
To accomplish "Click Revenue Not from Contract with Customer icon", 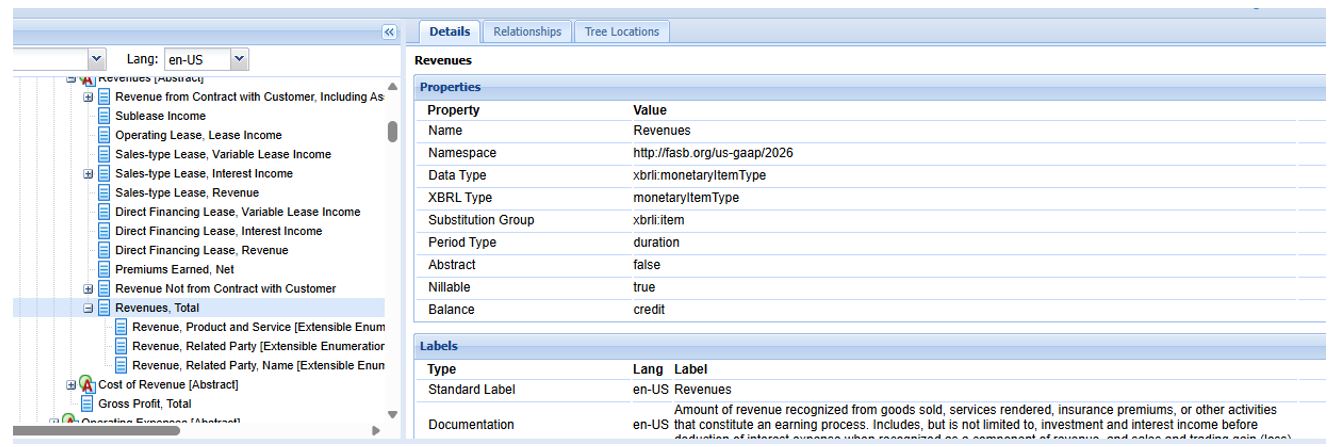I will coord(105,289).
